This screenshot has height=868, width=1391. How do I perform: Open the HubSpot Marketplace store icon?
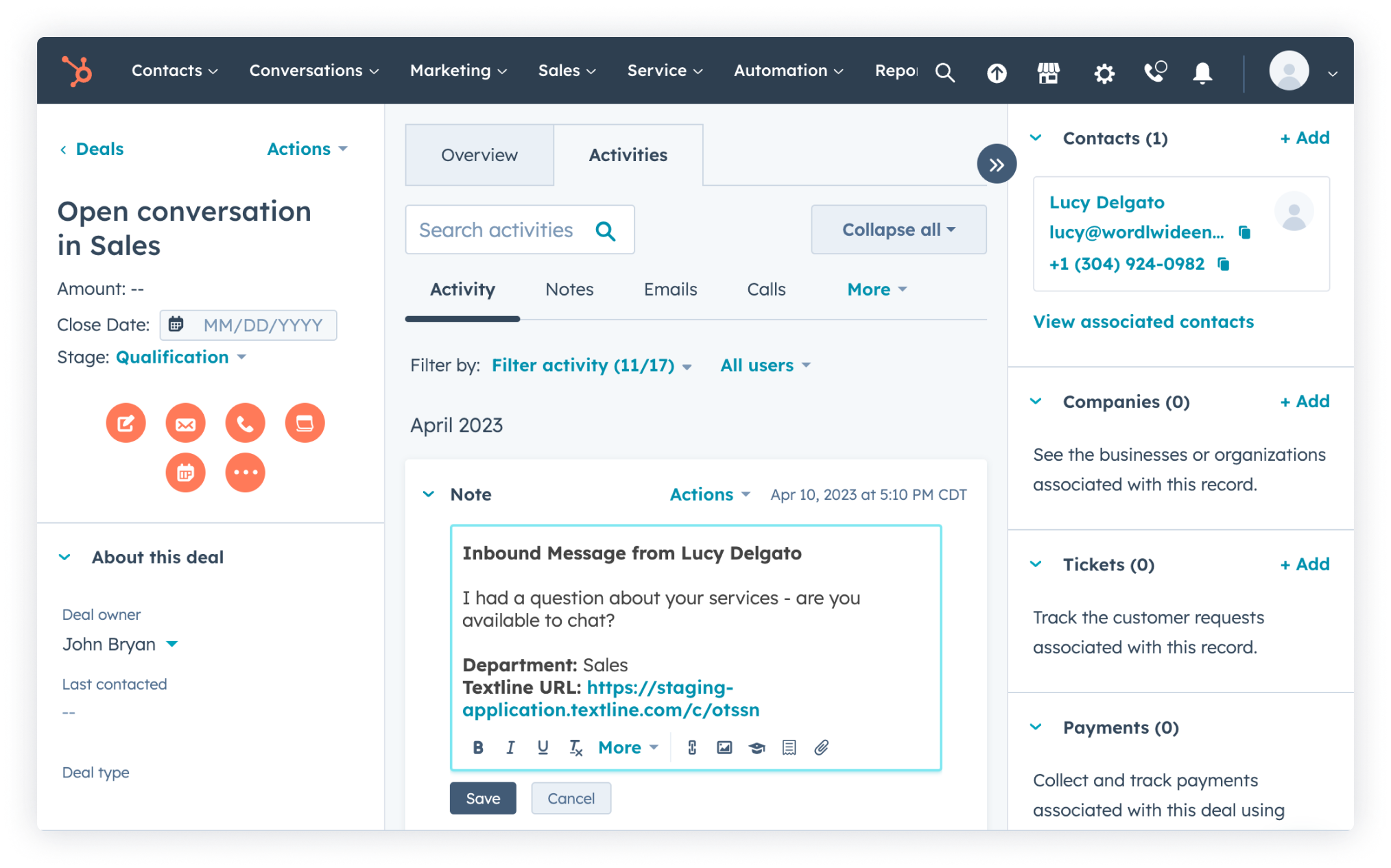pyautogui.click(x=1049, y=73)
